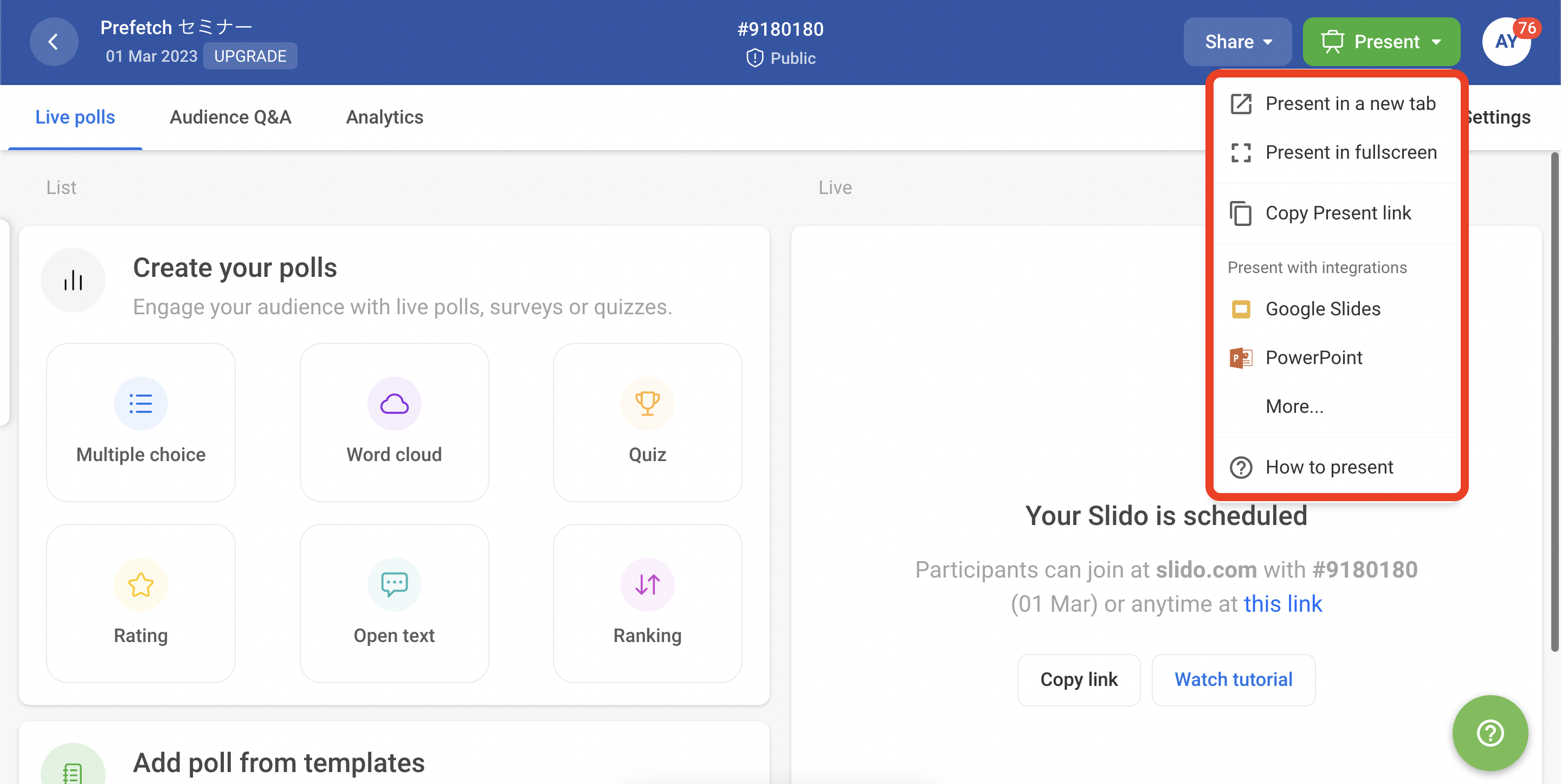
Task: Choose Google Slides integration
Action: (x=1323, y=309)
